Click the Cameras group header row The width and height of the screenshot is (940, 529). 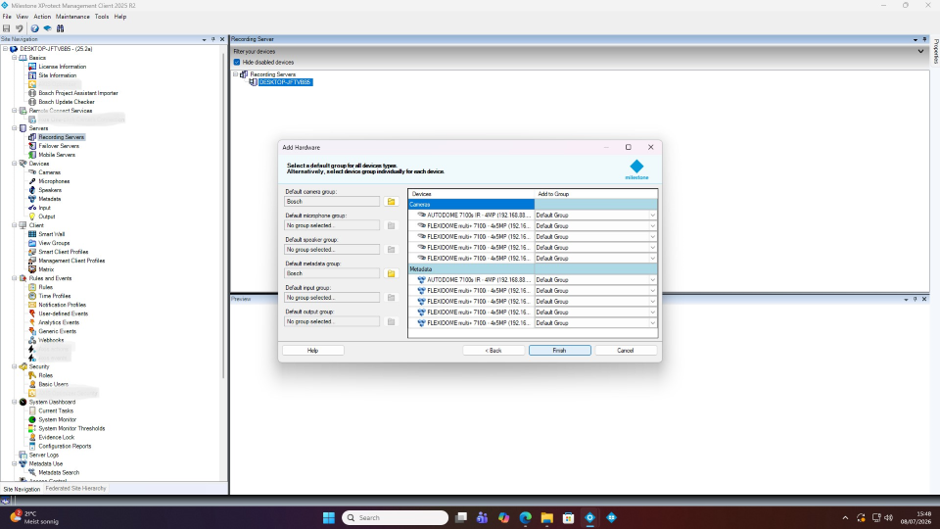pyautogui.click(x=532, y=205)
